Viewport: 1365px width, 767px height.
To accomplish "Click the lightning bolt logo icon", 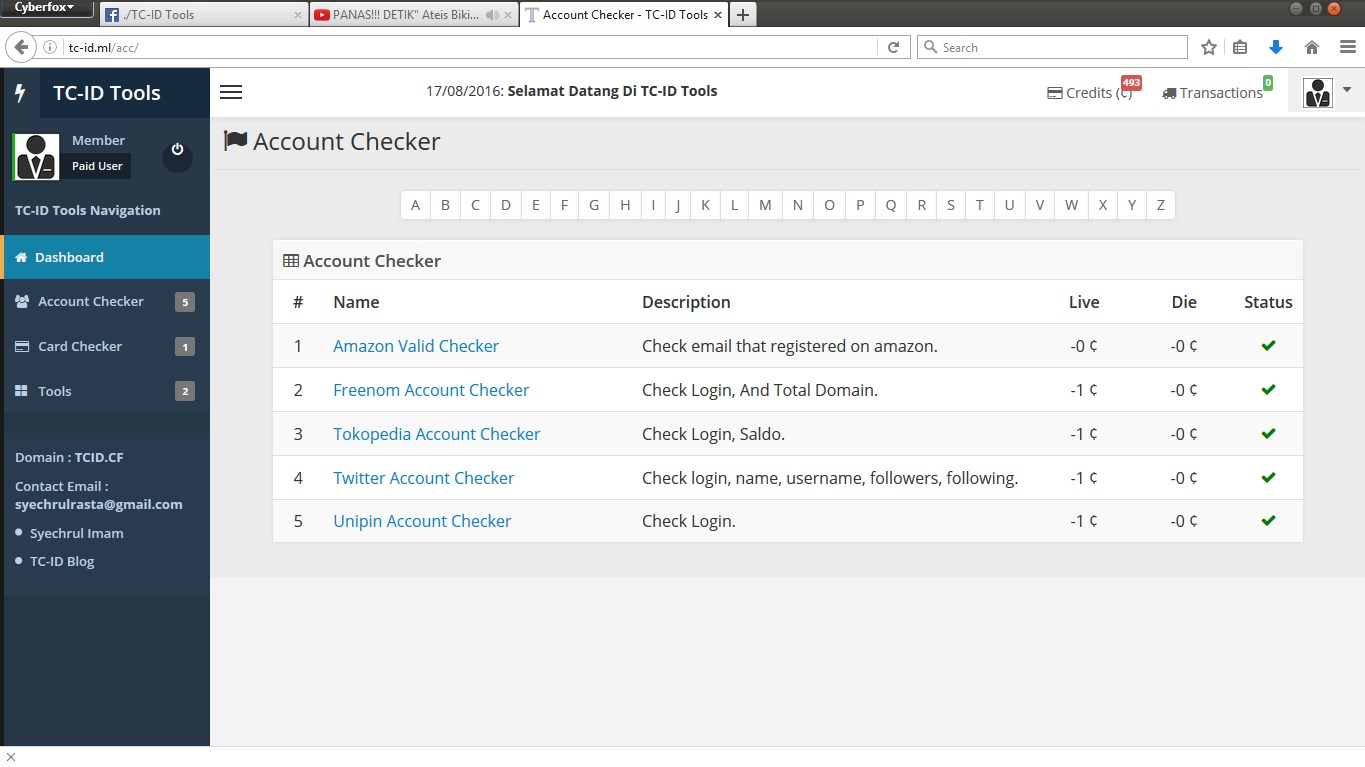I will [x=21, y=93].
